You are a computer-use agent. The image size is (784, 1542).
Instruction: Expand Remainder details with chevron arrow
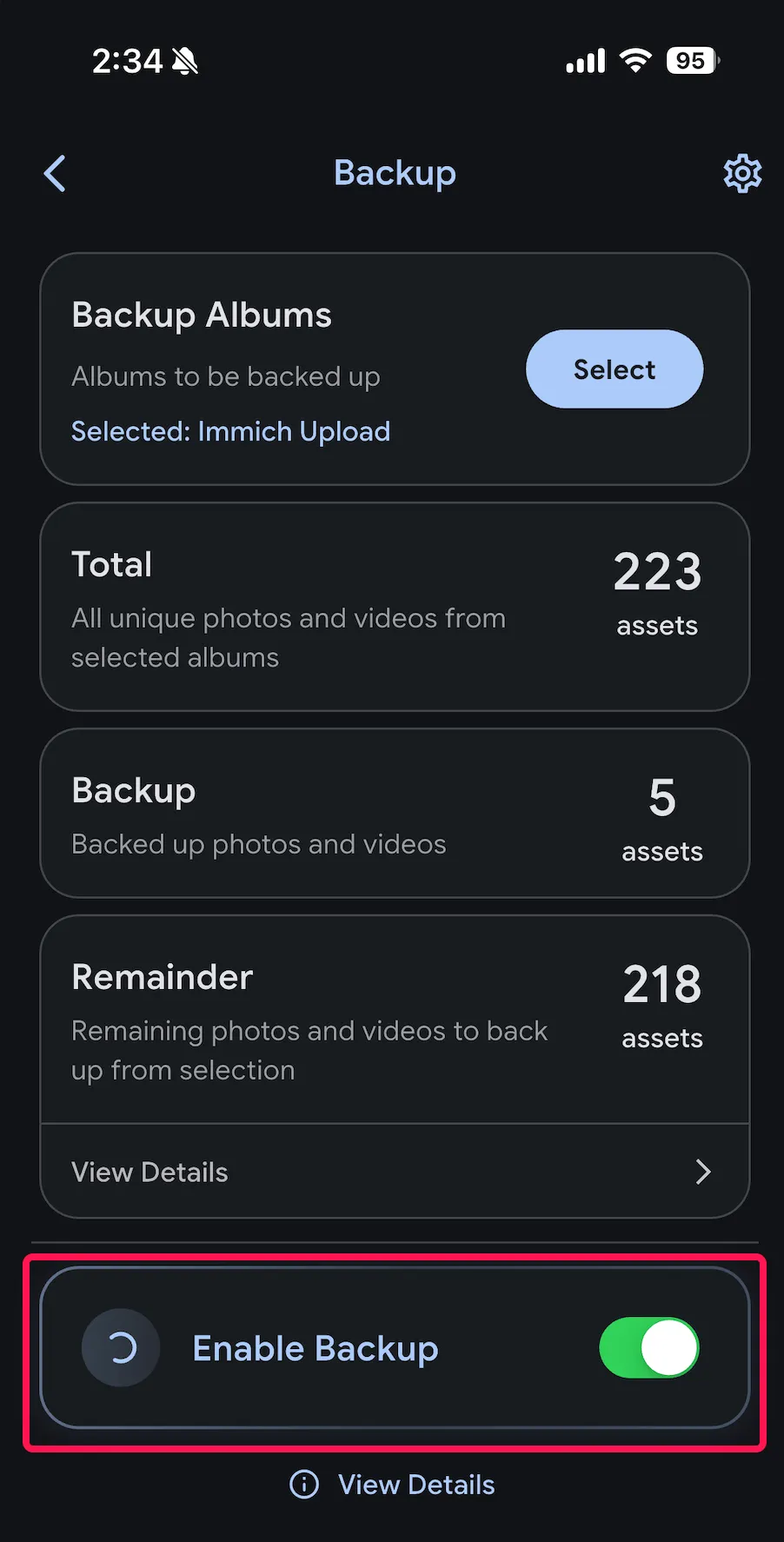(703, 1172)
